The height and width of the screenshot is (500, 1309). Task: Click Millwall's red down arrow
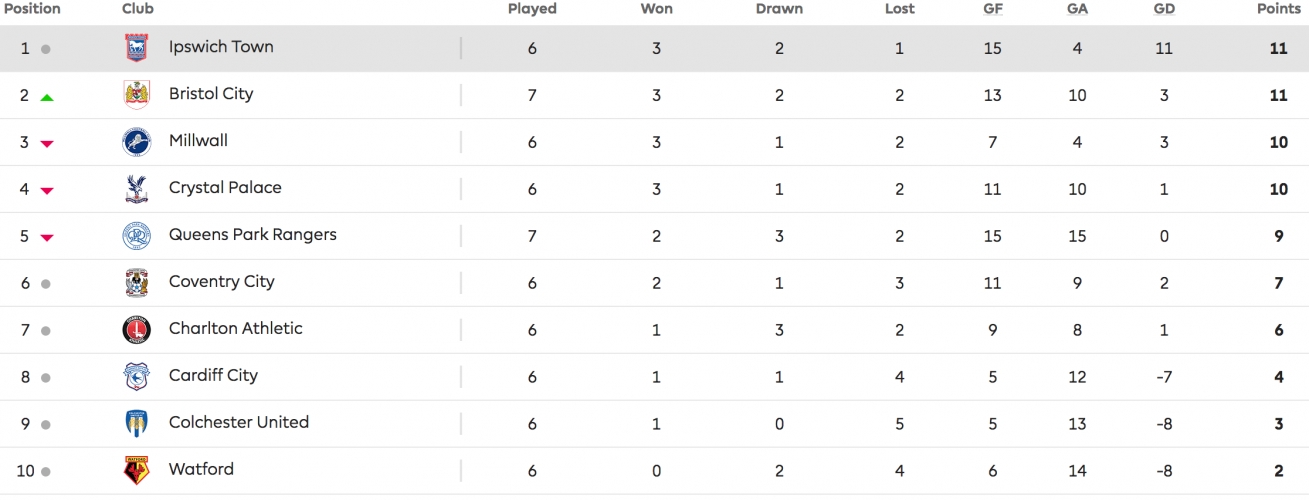(46, 144)
